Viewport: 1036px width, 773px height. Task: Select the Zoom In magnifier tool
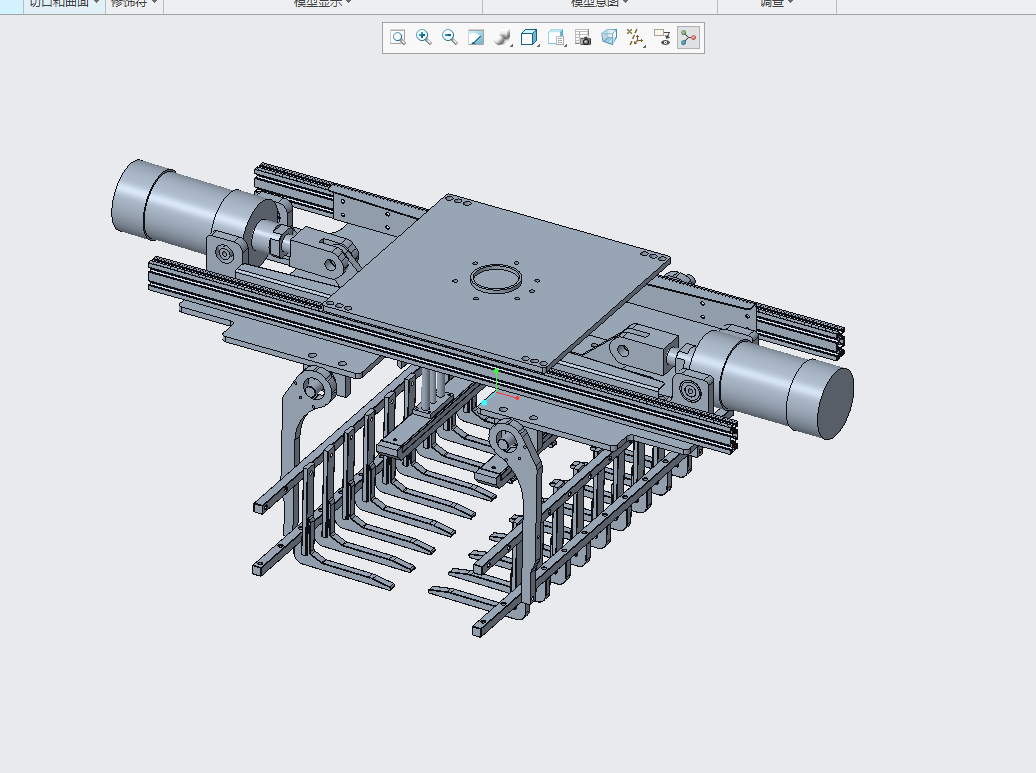pyautogui.click(x=424, y=38)
